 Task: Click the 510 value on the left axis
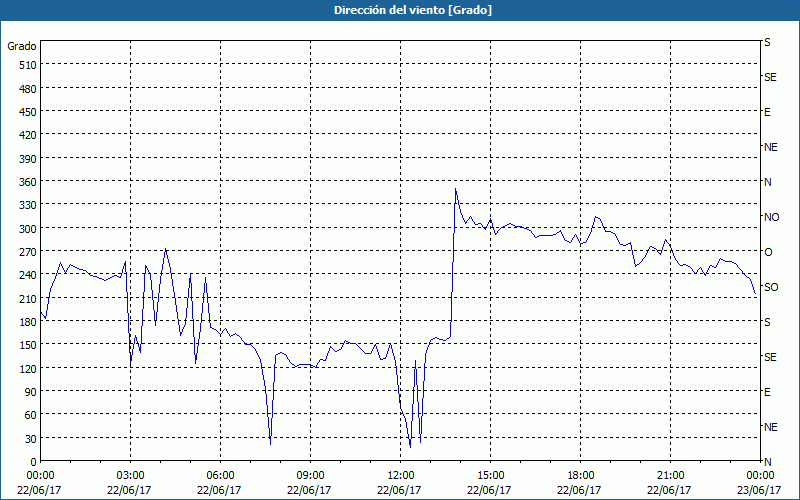[28, 65]
